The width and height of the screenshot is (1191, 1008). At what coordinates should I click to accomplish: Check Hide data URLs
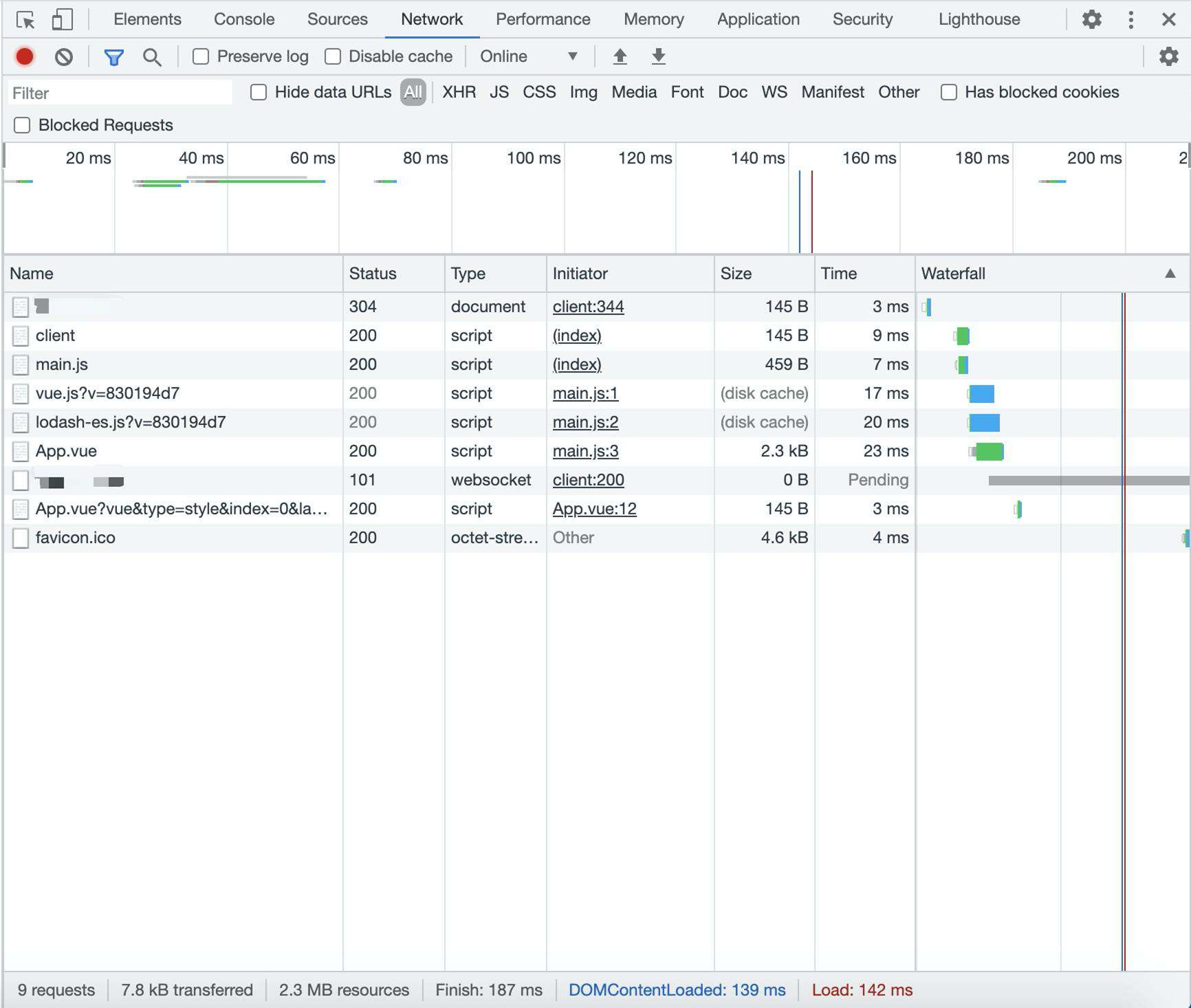coord(259,92)
